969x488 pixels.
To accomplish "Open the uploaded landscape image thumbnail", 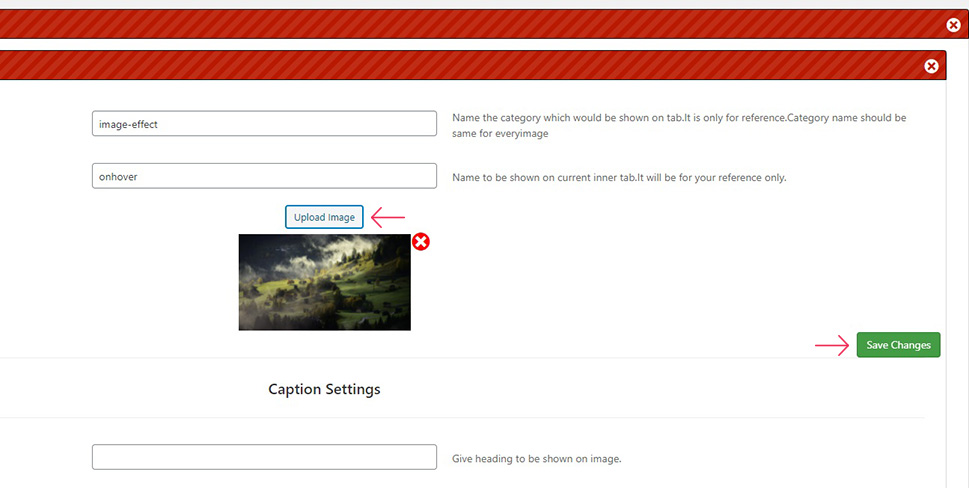I will pos(324,282).
